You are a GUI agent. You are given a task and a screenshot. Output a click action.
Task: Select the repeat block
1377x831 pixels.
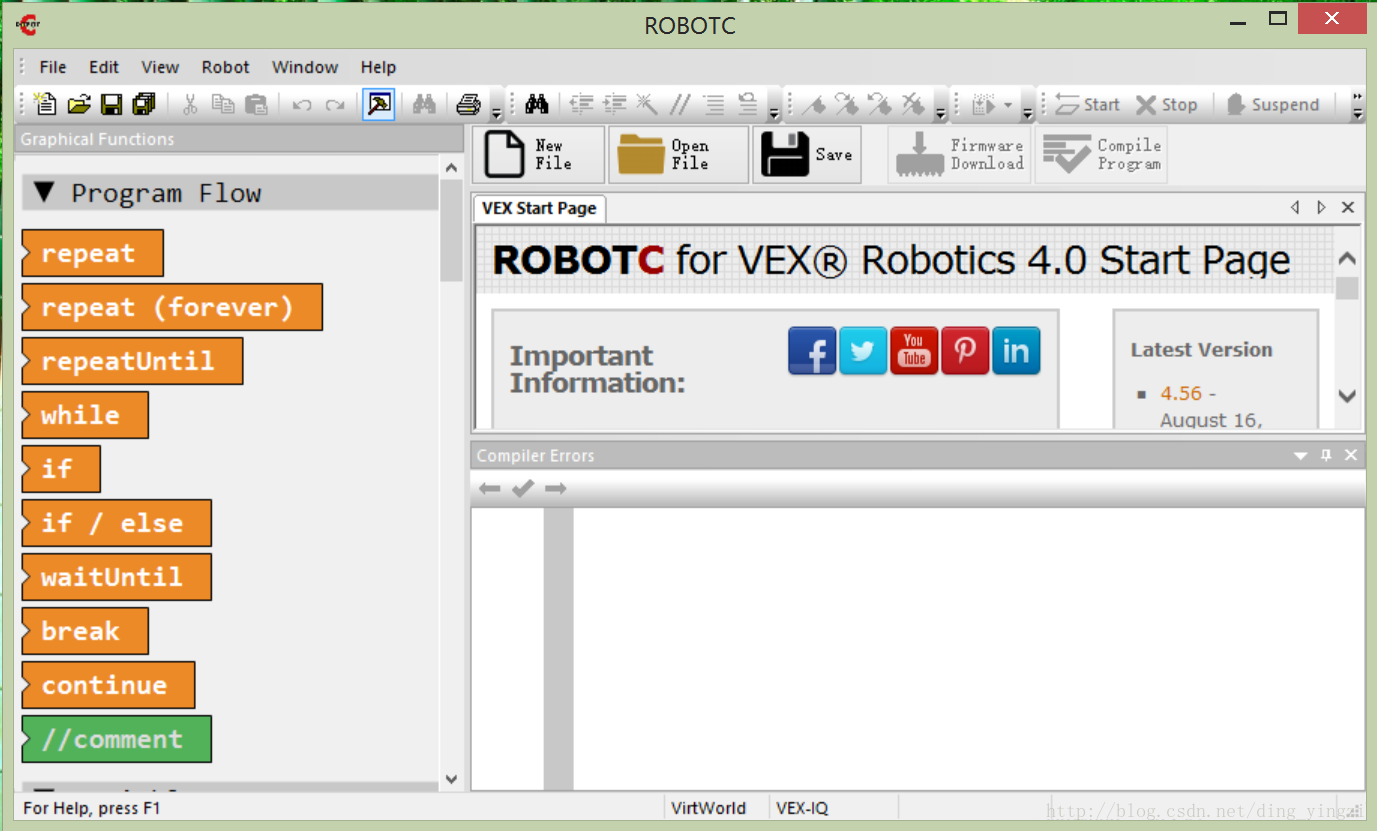point(92,253)
